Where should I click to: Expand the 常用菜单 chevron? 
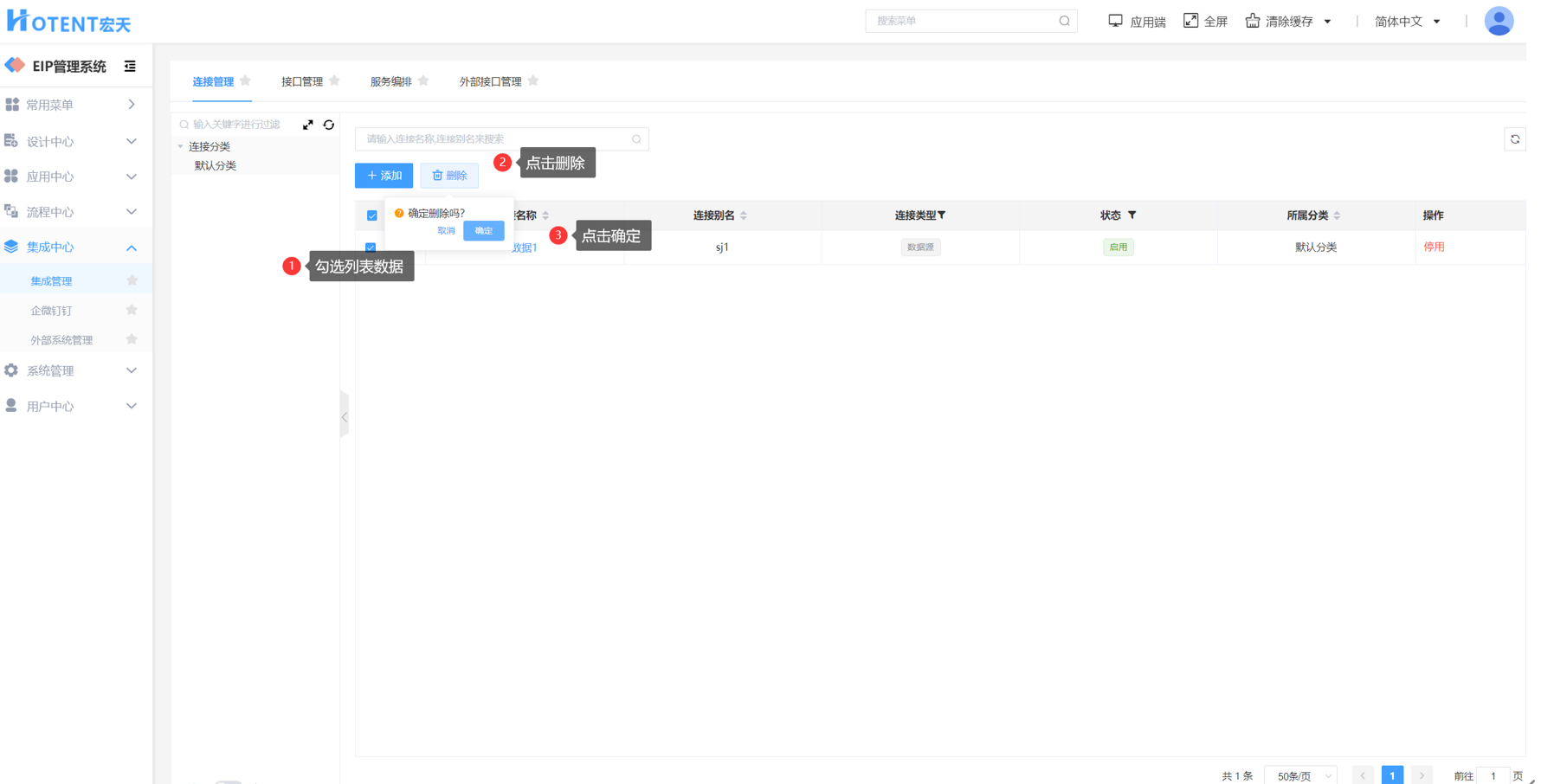[x=132, y=105]
